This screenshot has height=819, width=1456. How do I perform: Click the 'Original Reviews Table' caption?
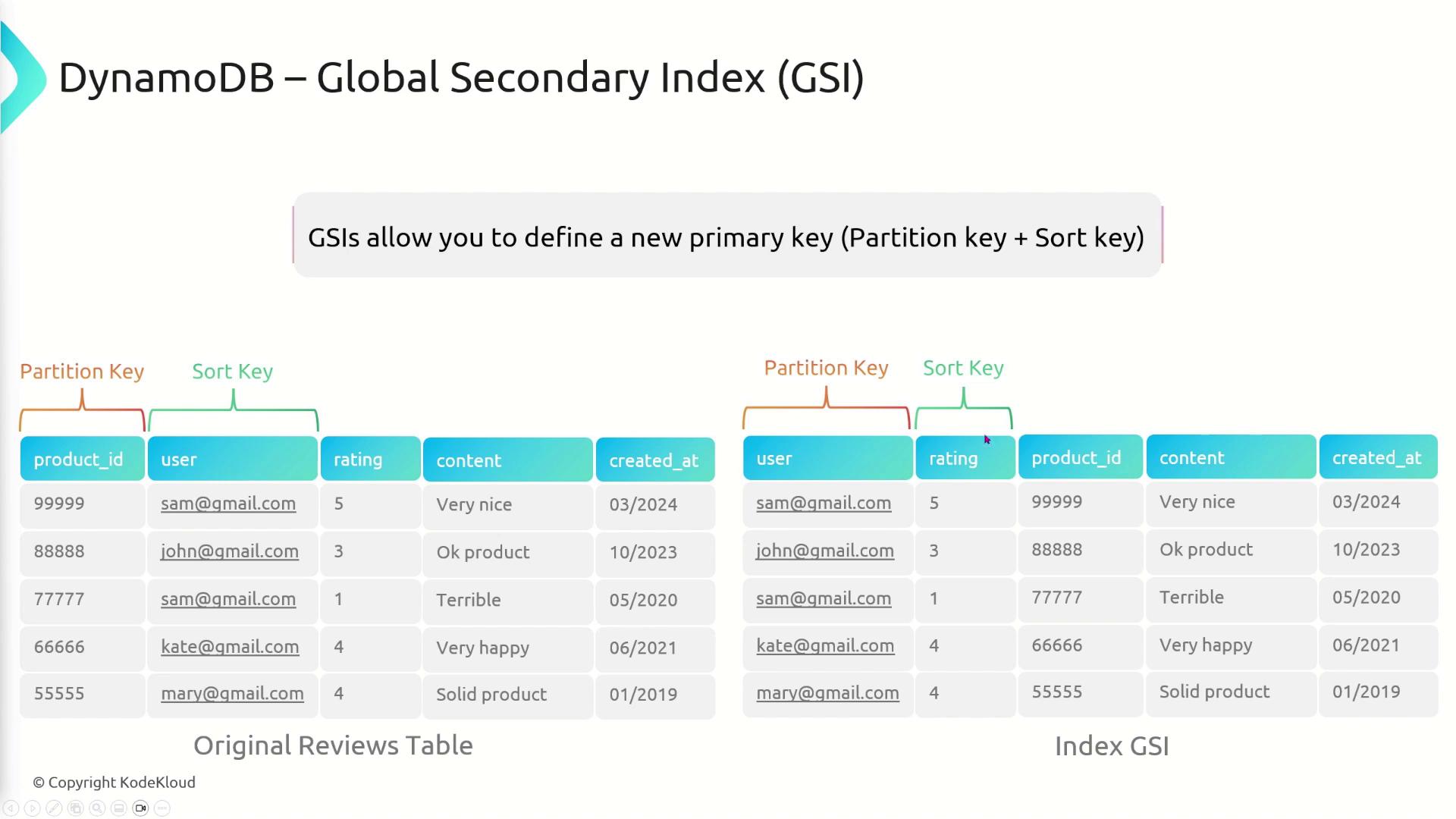333,745
